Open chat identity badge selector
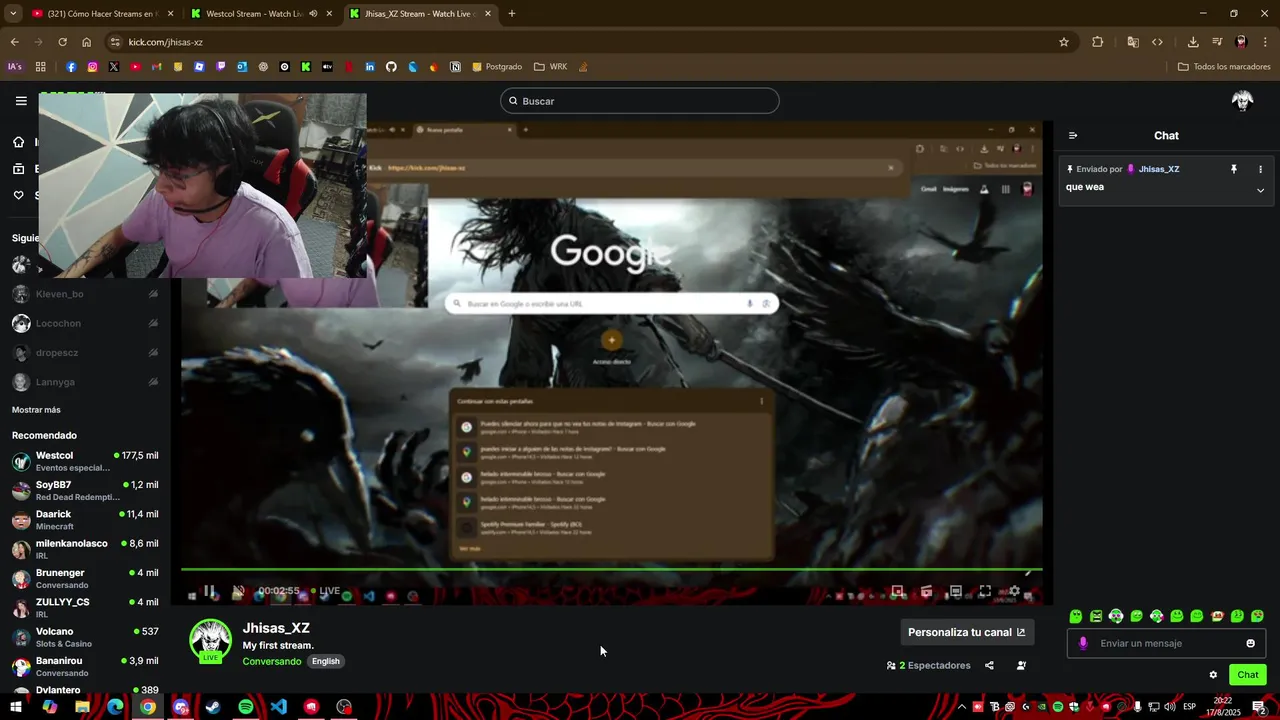Viewport: 1280px width, 720px height. coord(1083,643)
